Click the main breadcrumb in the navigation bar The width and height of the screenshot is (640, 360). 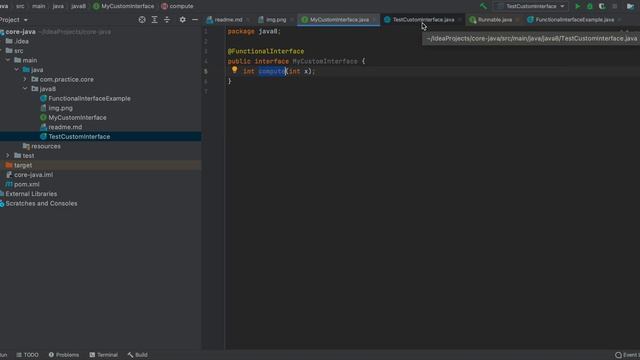(x=38, y=6)
